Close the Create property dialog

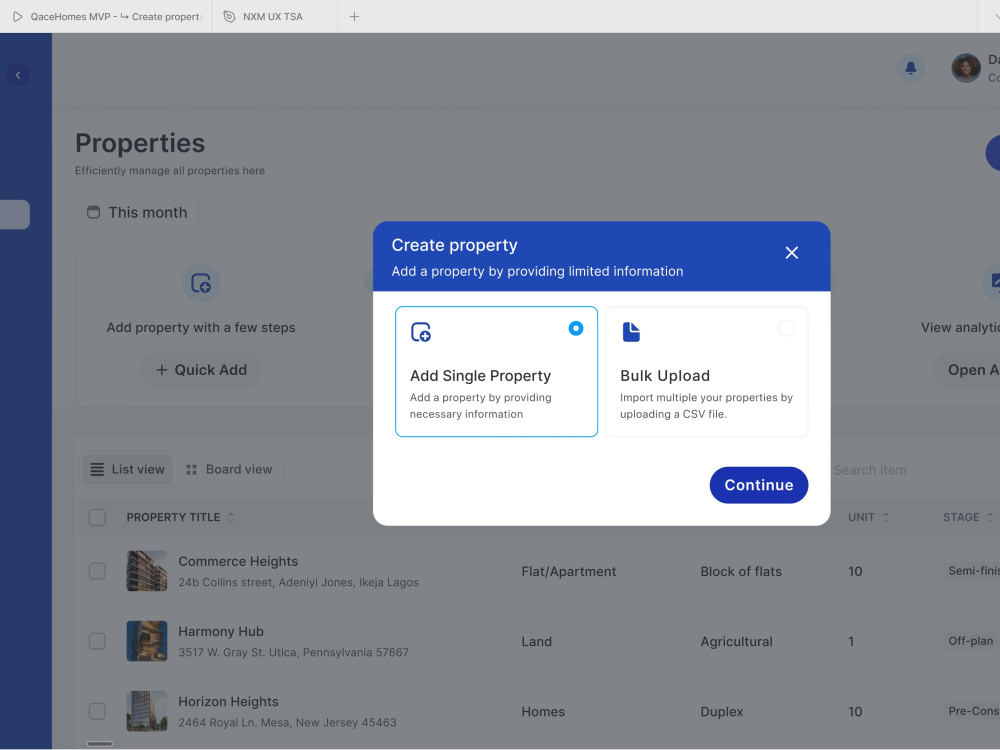tap(791, 253)
